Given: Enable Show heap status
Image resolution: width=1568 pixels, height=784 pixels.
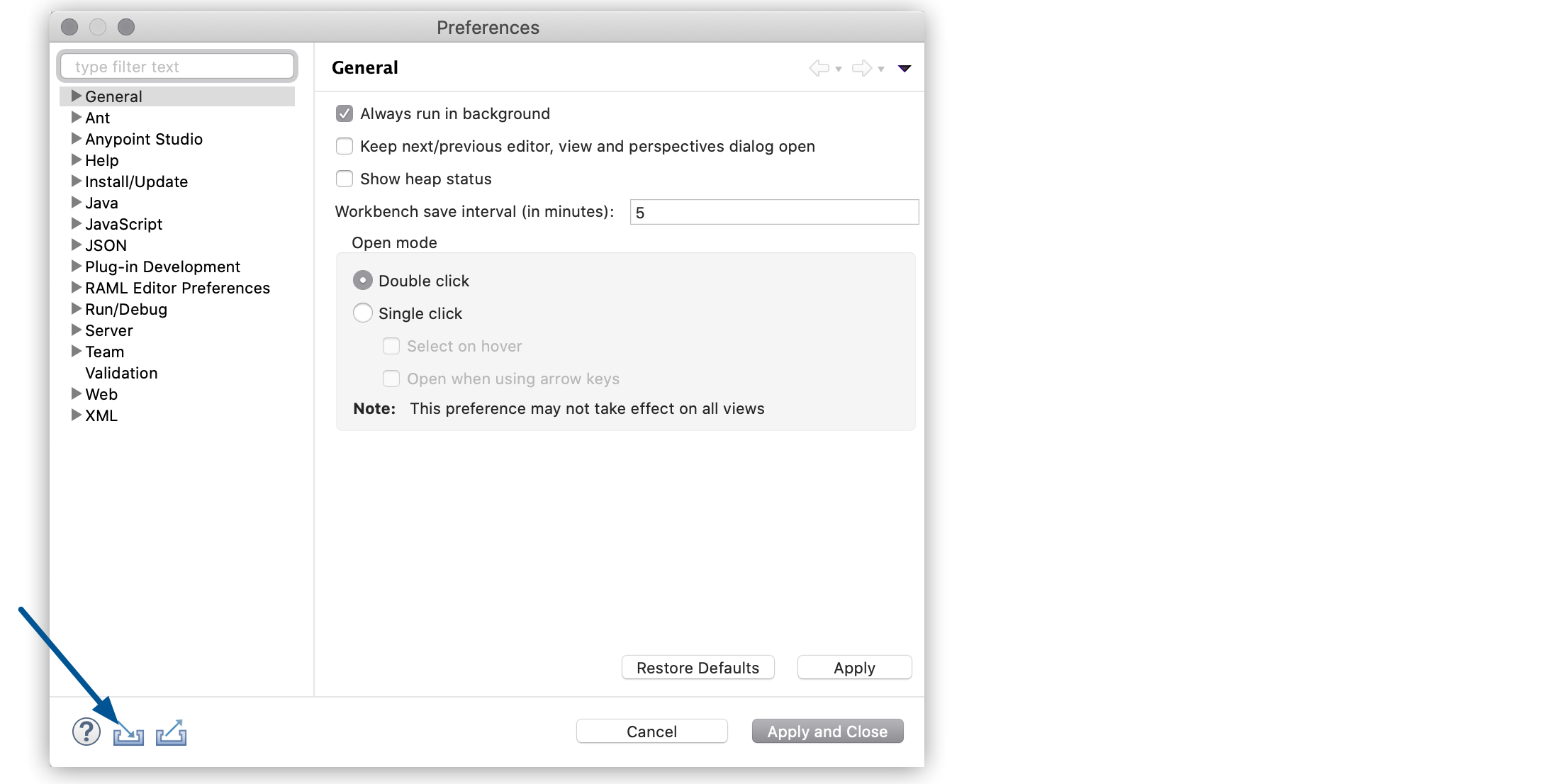Looking at the screenshot, I should point(345,179).
